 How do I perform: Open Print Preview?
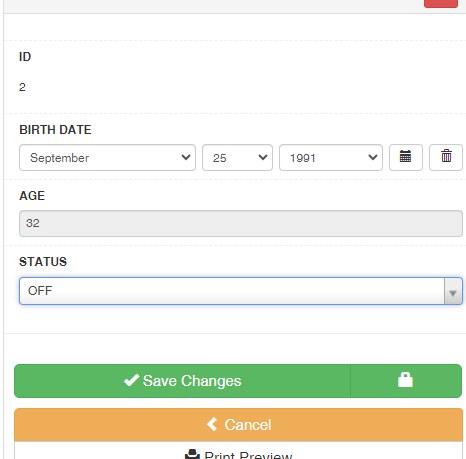(x=238, y=452)
